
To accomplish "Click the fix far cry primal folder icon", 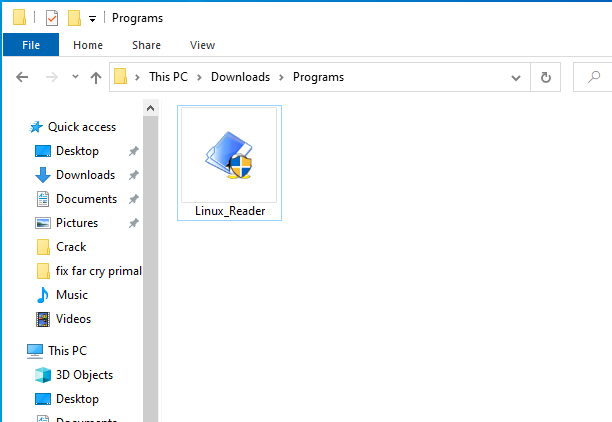I will point(43,271).
